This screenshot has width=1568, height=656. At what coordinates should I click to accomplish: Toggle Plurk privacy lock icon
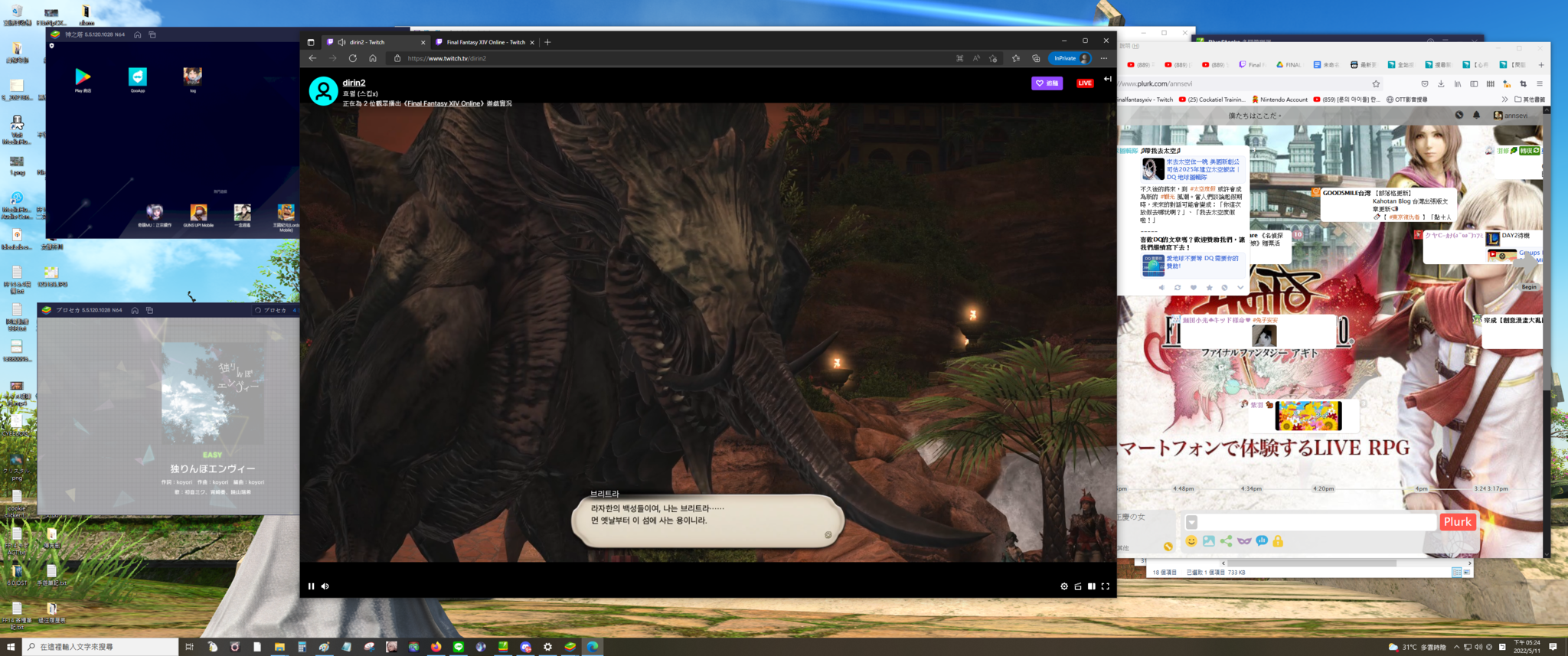[1278, 541]
